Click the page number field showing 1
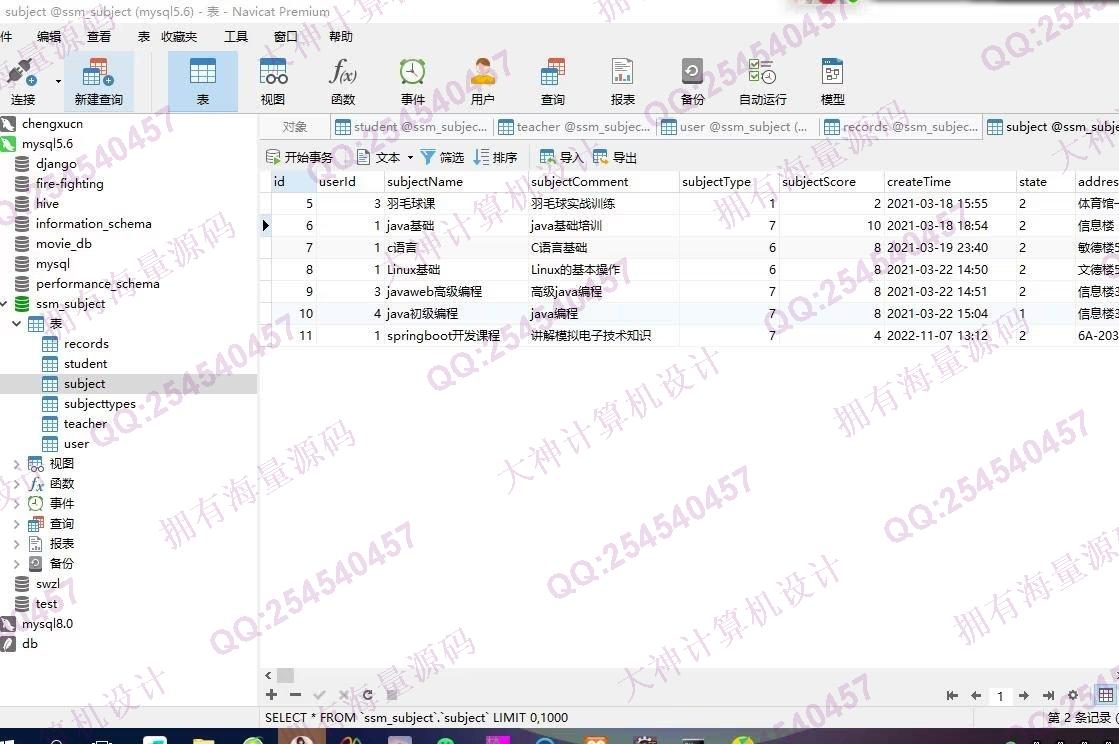The height and width of the screenshot is (744, 1119). (1000, 696)
